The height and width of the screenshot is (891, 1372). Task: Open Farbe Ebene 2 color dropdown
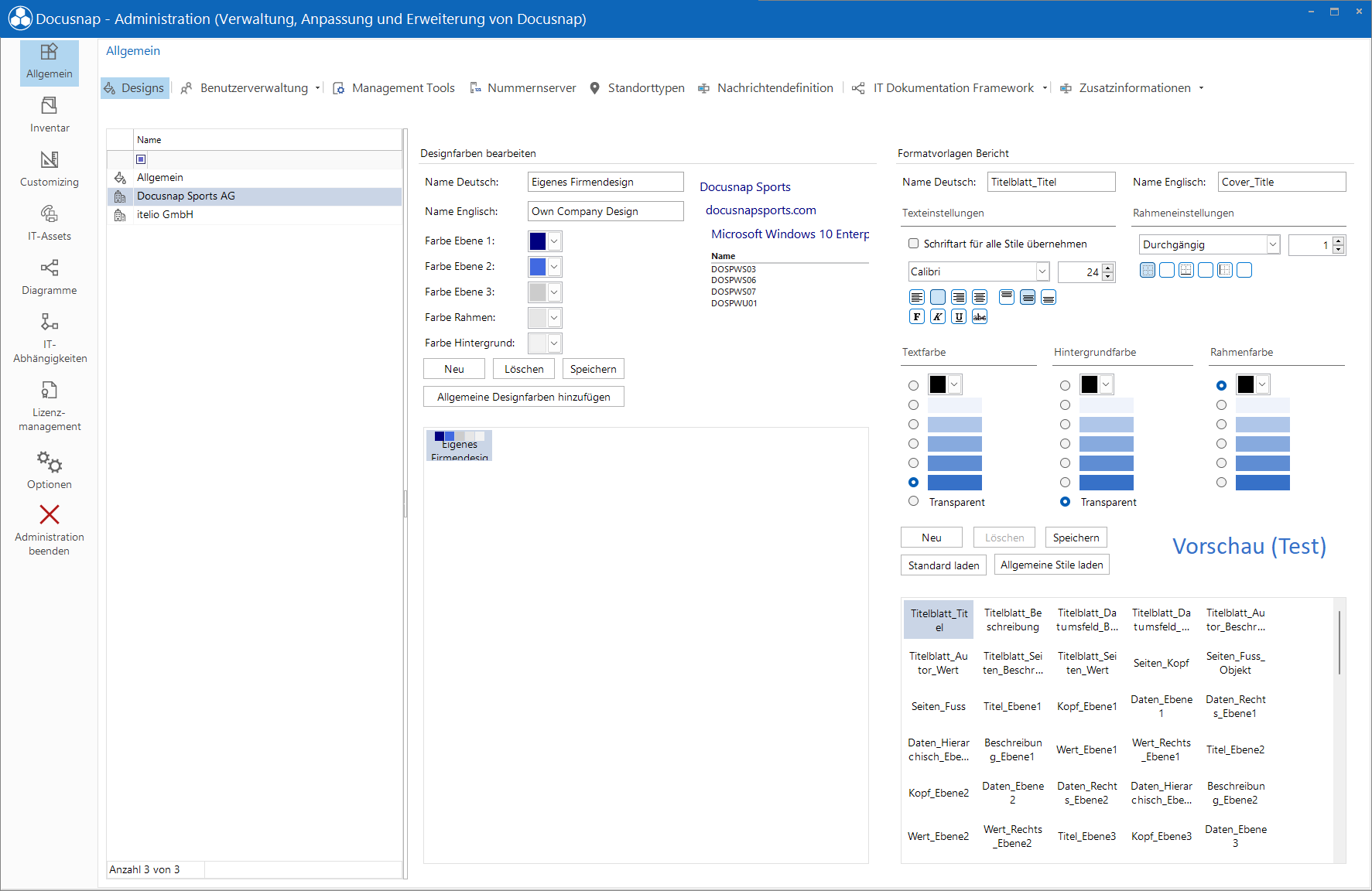click(x=554, y=267)
